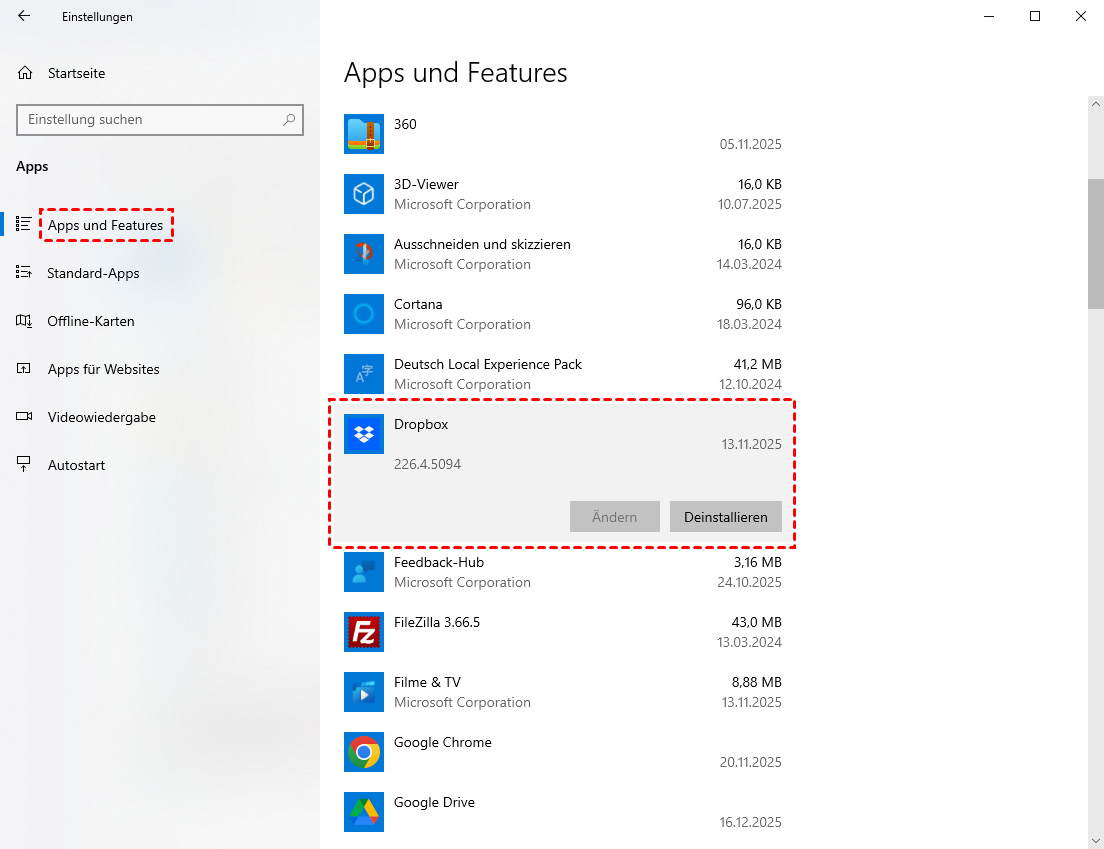Click the 96,0 KB size value
The width and height of the screenshot is (1104, 849).
pos(759,304)
